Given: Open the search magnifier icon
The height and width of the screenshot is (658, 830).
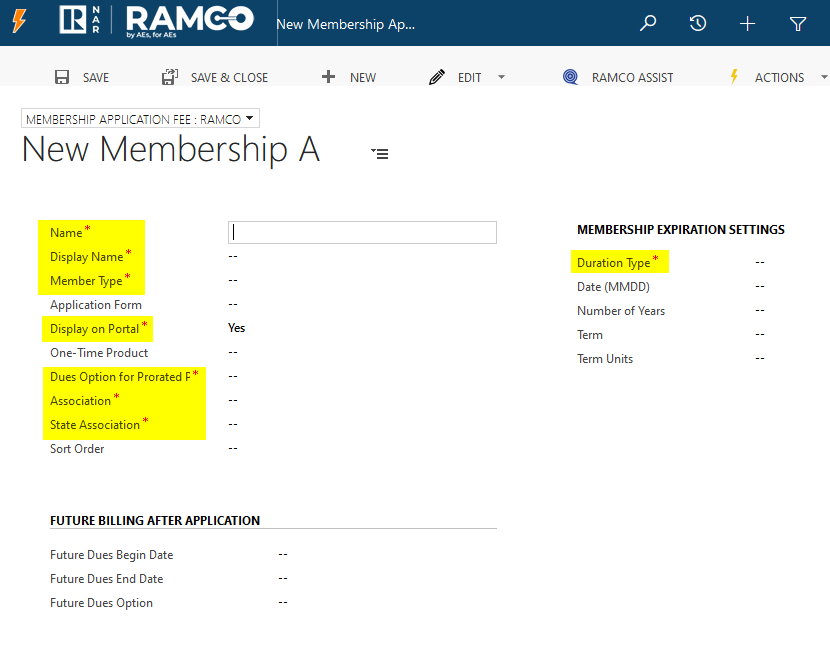Looking at the screenshot, I should [x=648, y=23].
